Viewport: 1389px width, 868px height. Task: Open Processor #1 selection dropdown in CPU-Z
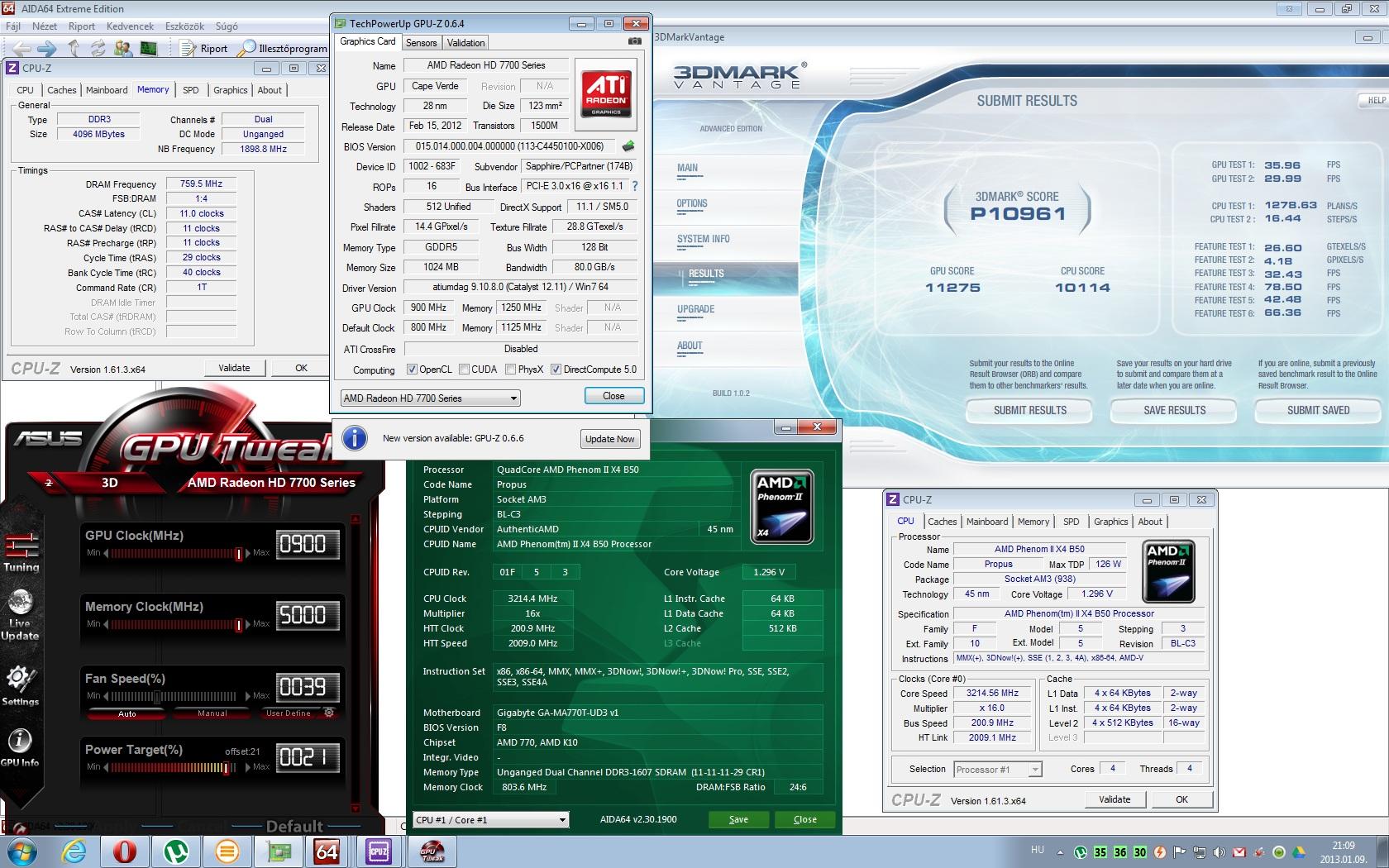[x=997, y=770]
